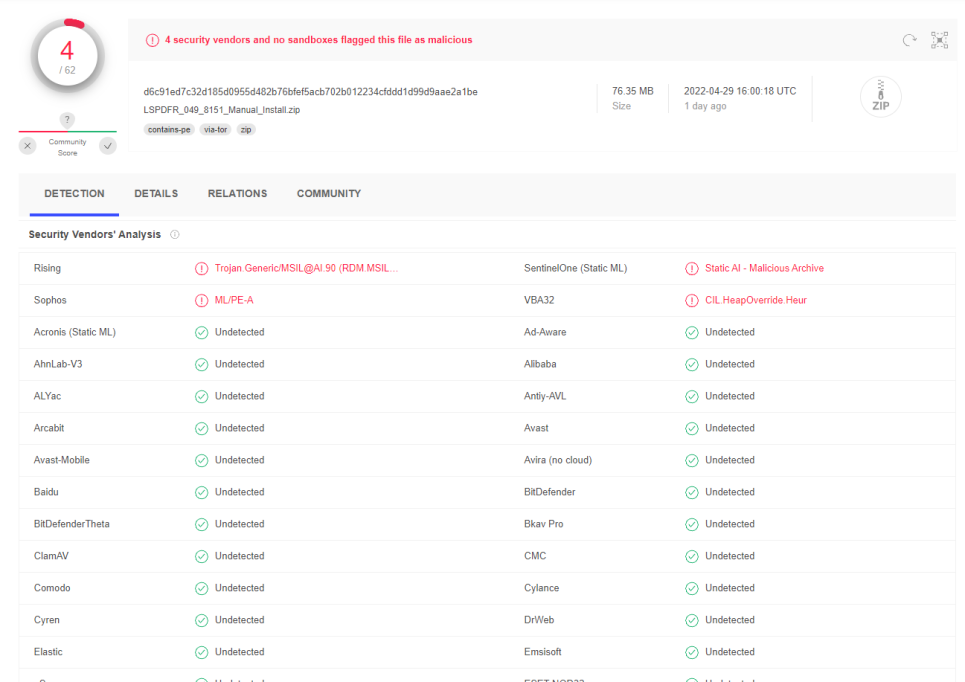The height and width of the screenshot is (682, 965).
Task: Vote malicious with the X community button
Action: (28, 146)
